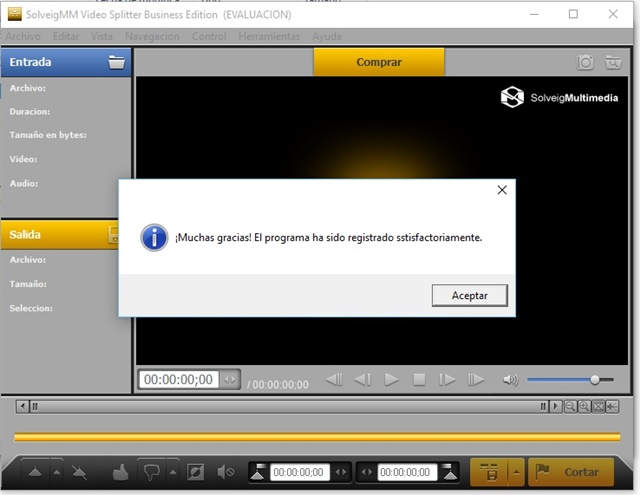
Task: Click the timeline scroll left arrow
Action: 22,406
